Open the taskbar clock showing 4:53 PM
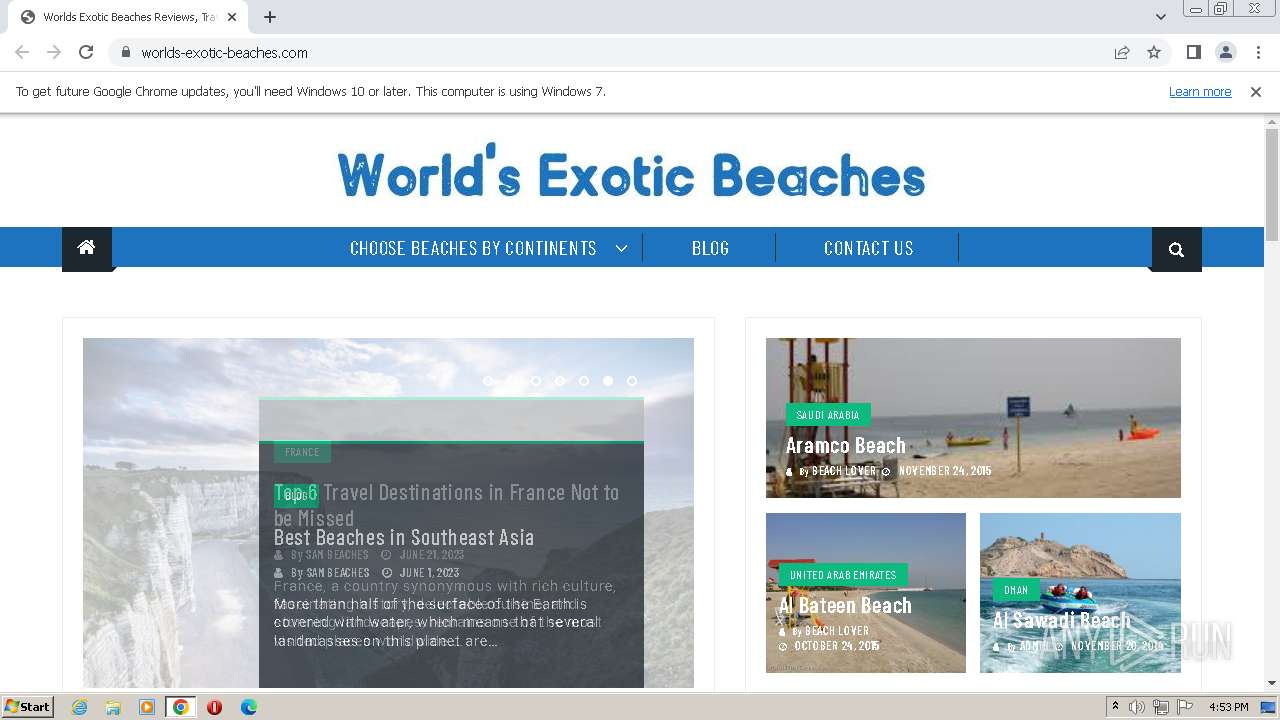 click(x=1228, y=707)
